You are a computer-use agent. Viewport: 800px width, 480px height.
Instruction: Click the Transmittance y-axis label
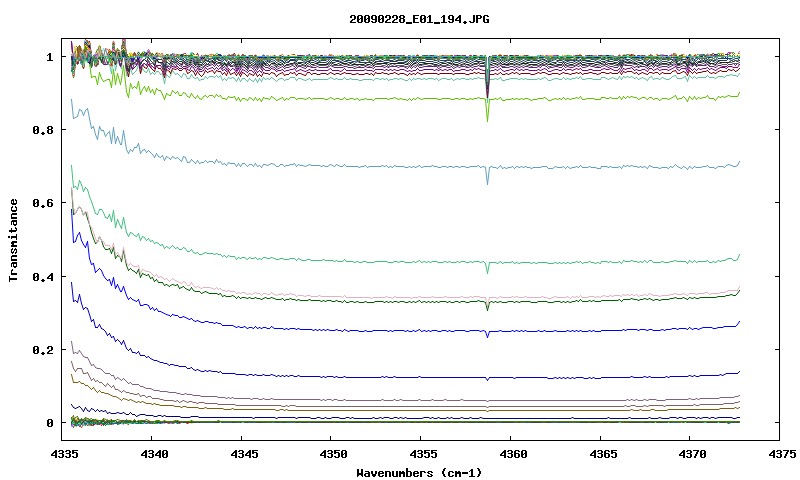(13, 240)
